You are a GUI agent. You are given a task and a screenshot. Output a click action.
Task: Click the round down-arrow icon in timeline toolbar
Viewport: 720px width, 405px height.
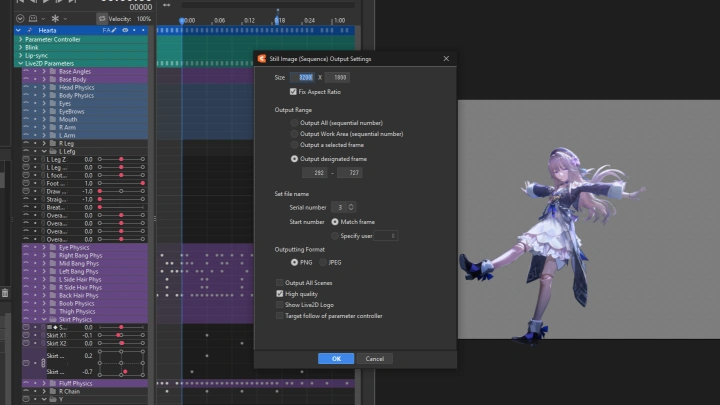pos(20,19)
